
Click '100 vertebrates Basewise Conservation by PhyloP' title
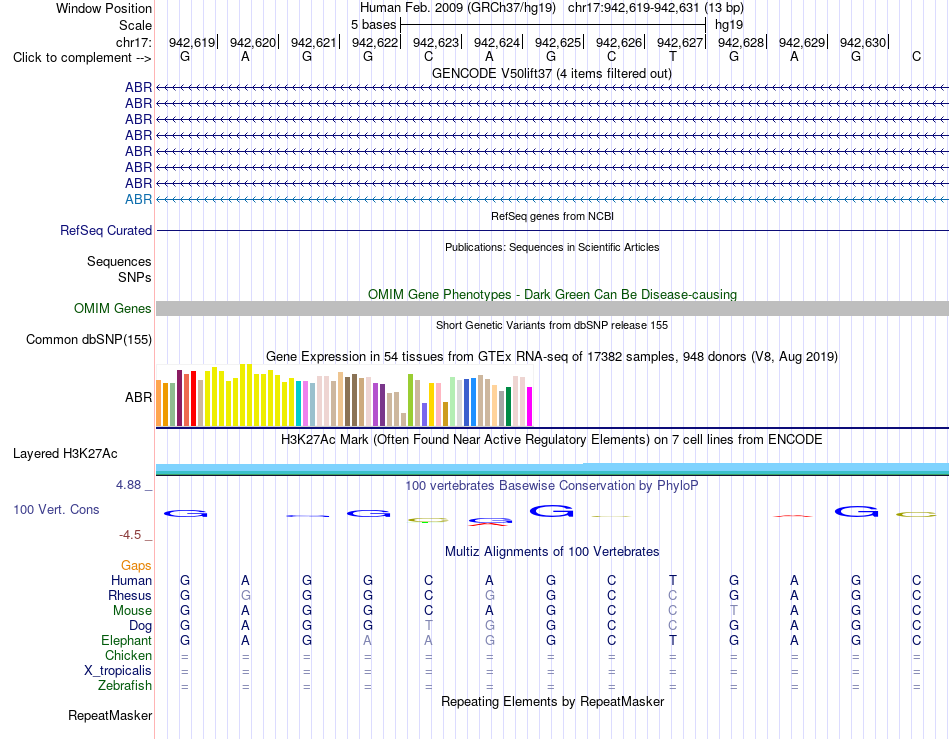[552, 486]
